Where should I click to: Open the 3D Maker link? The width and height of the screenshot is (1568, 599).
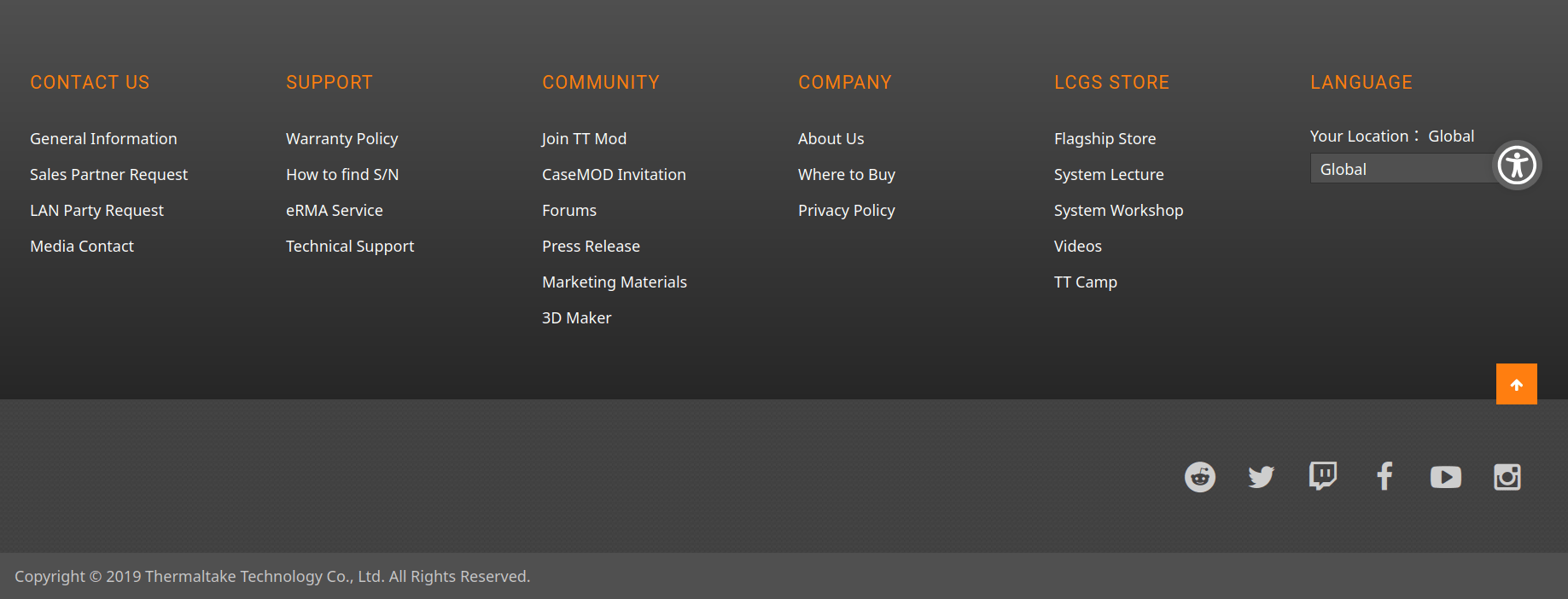coord(576,317)
